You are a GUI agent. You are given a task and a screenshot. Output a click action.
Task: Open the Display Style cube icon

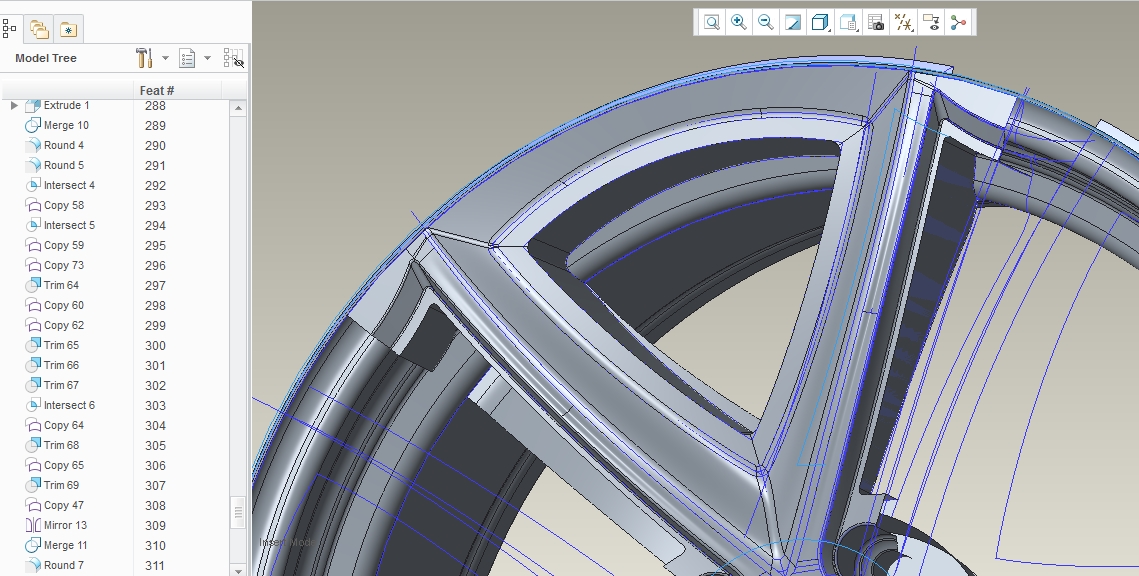[820, 23]
